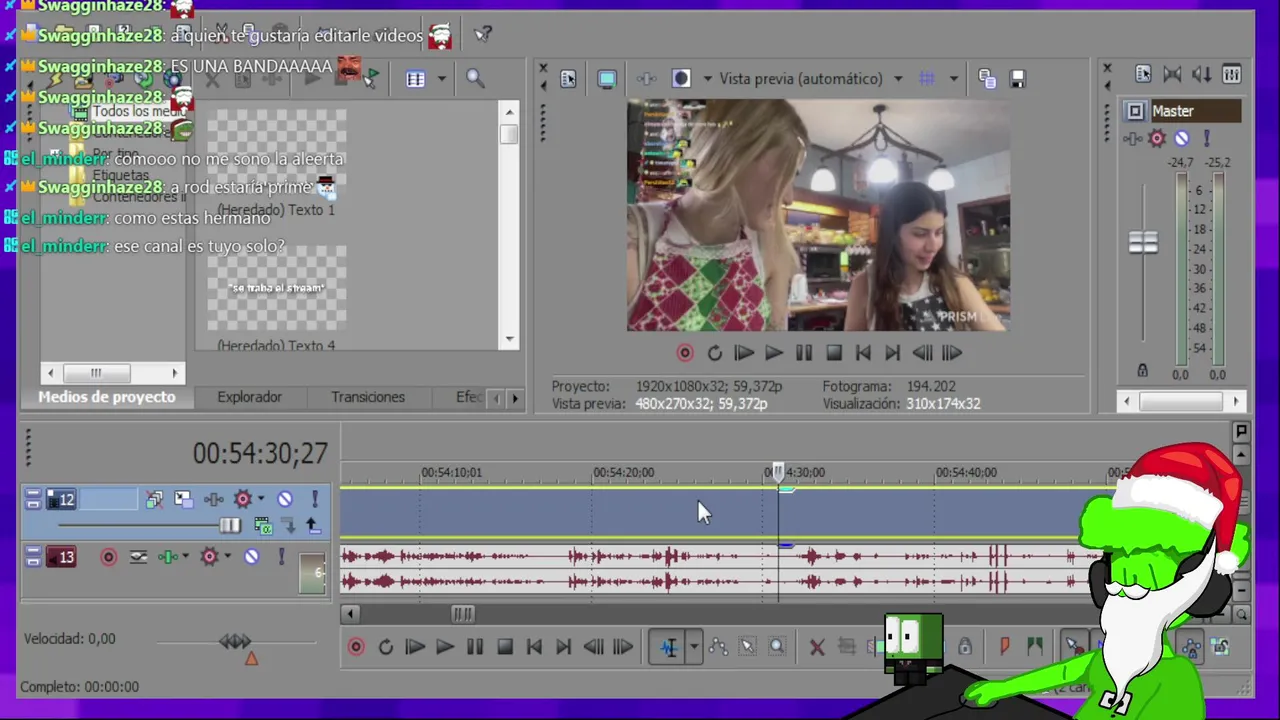Screen dimensions: 1280x720
Task: Step to previous frame in preview
Action: pos(923,353)
